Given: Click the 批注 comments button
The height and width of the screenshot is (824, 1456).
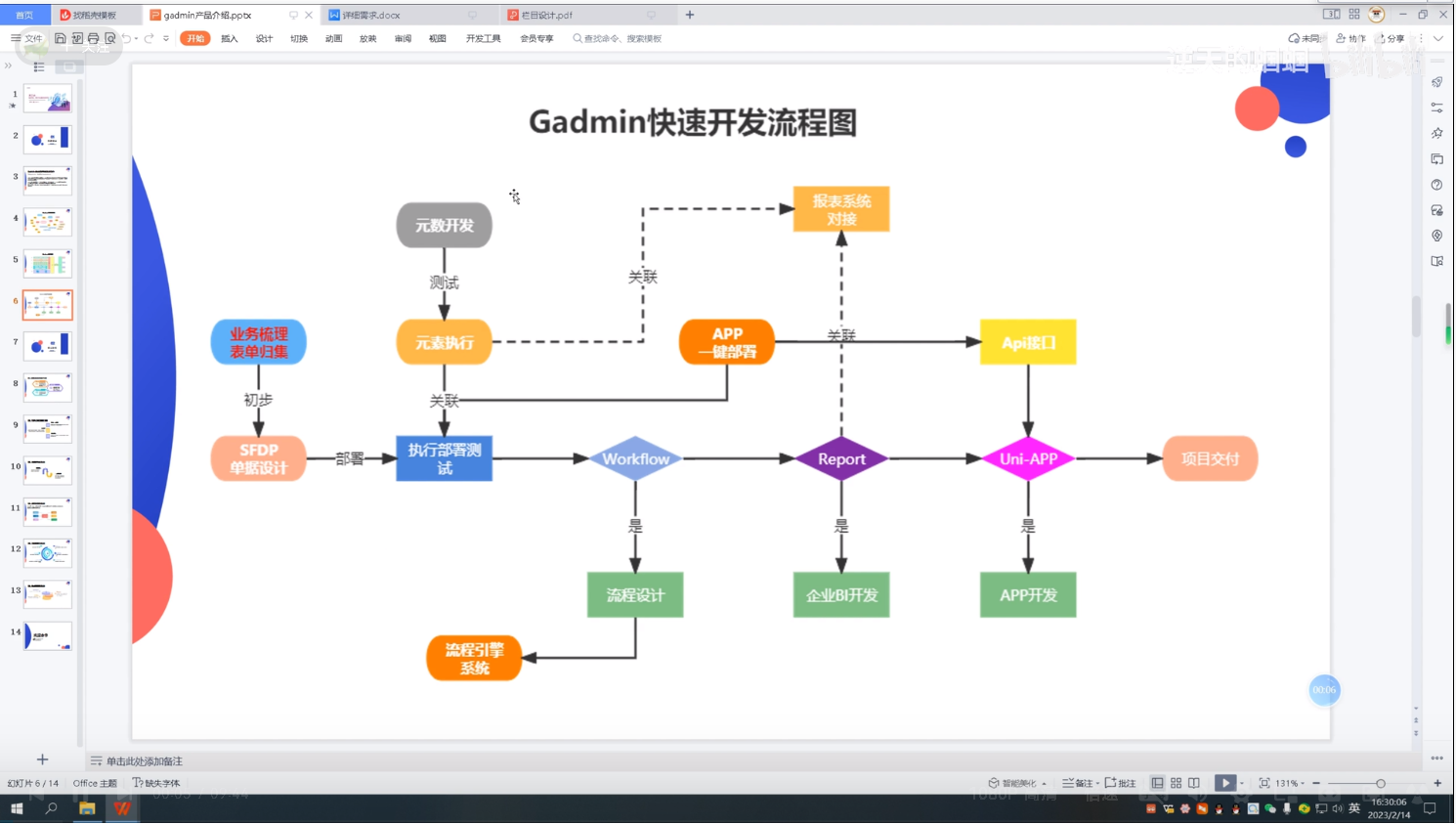Looking at the screenshot, I should [x=1121, y=783].
